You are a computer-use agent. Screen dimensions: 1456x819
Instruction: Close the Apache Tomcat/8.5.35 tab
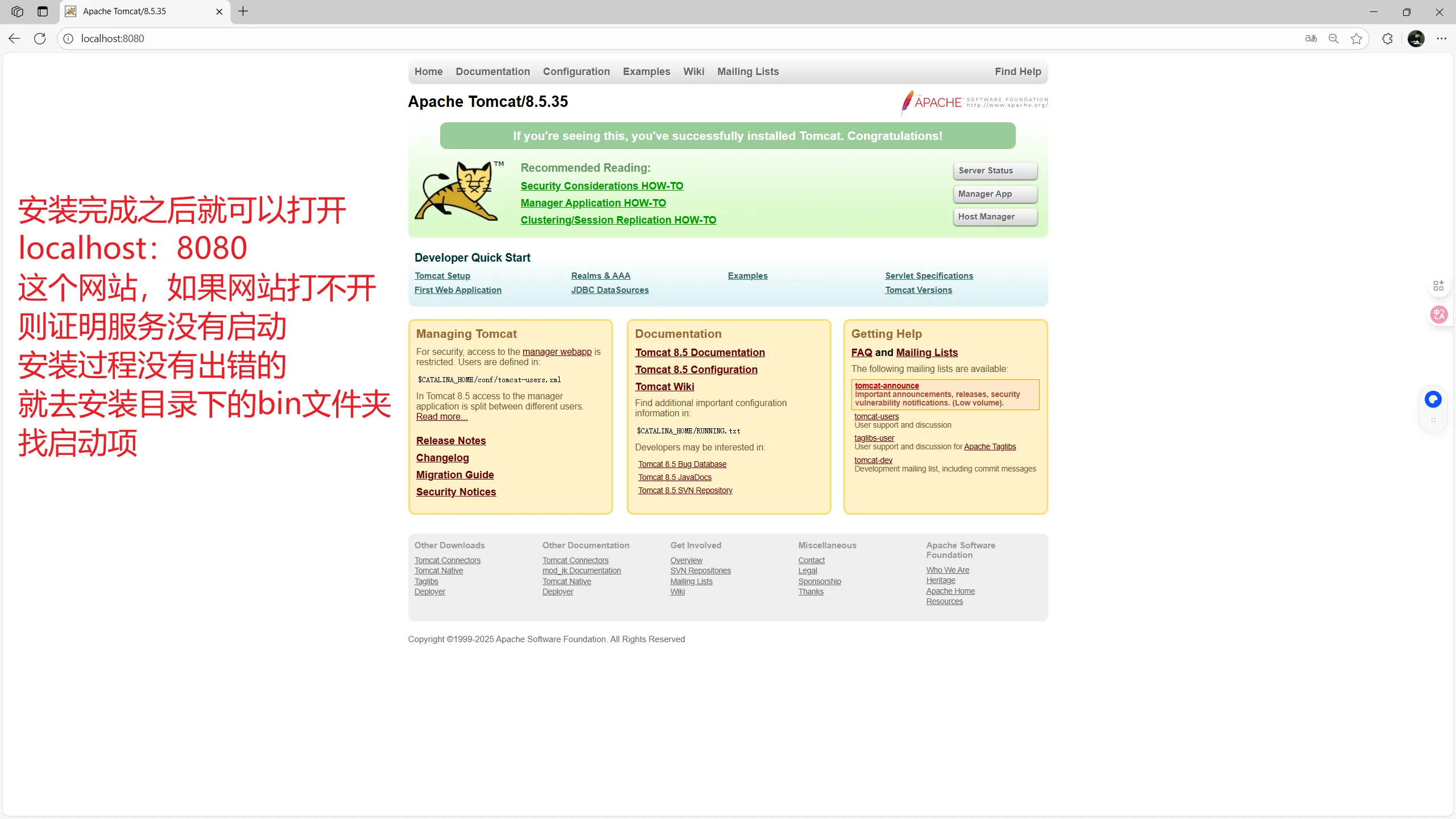[x=219, y=11]
